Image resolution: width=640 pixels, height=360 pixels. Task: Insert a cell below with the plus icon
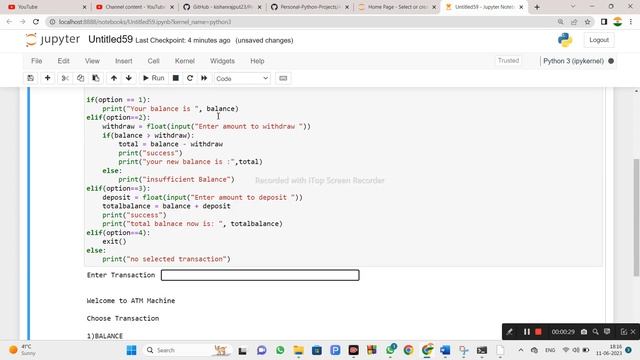click(x=47, y=78)
